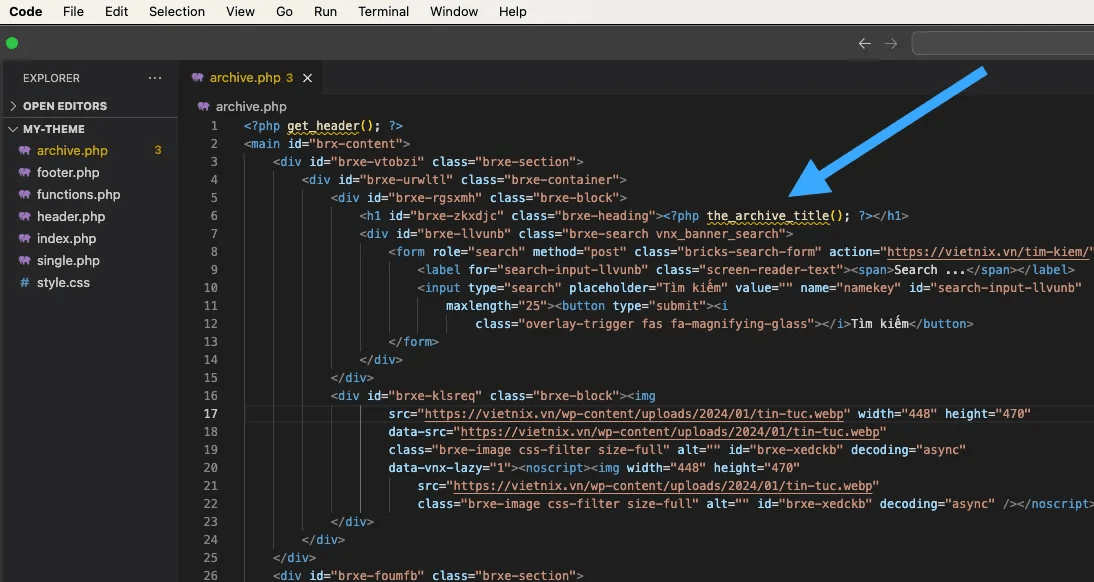Open header.php from the Explorer
The width and height of the screenshot is (1094, 582).
[70, 216]
